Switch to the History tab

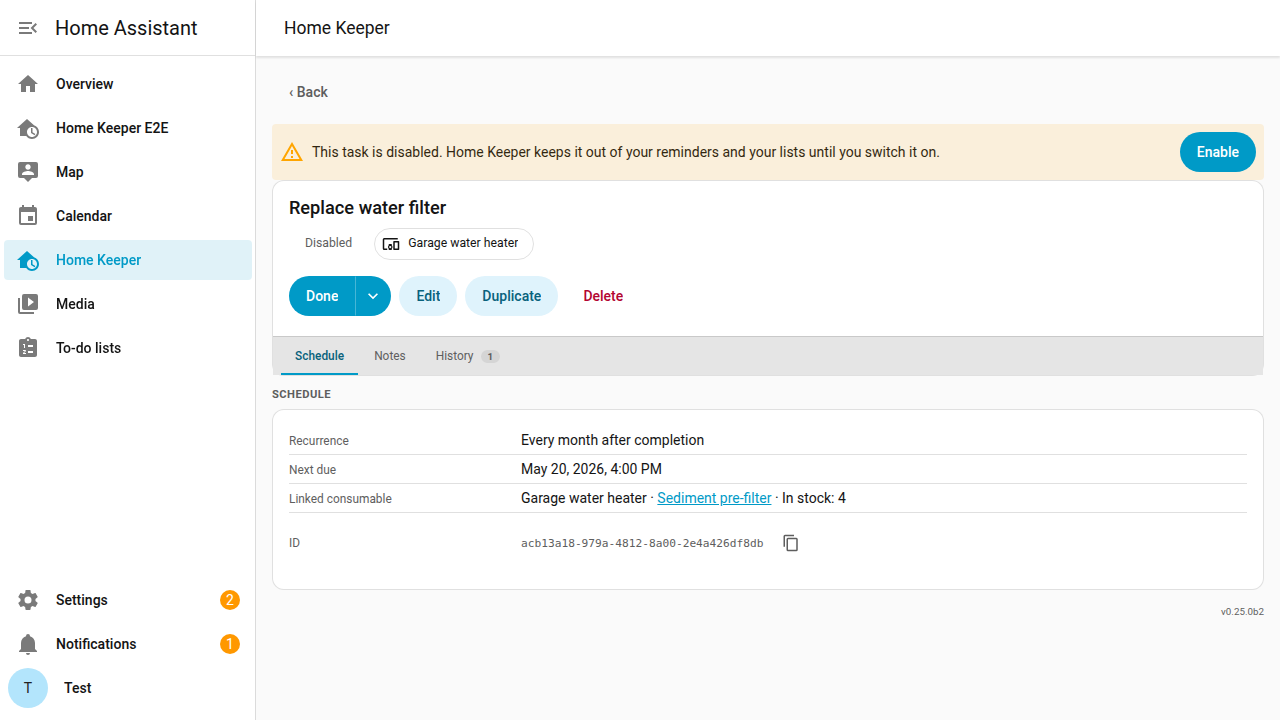click(x=467, y=356)
